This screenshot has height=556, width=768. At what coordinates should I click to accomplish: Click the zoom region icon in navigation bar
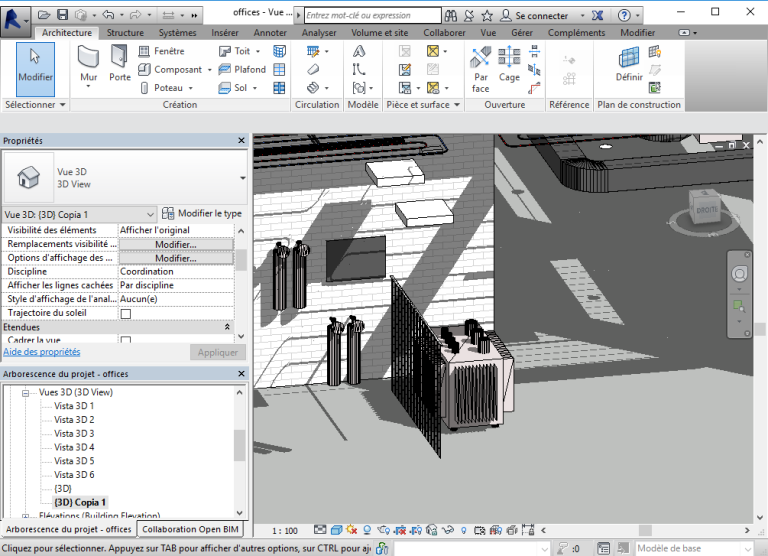pos(739,307)
